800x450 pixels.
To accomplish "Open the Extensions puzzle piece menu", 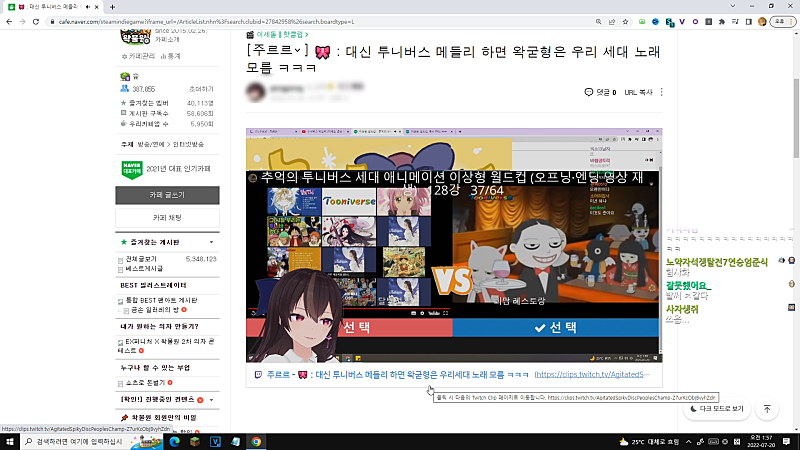I will tap(721, 22).
